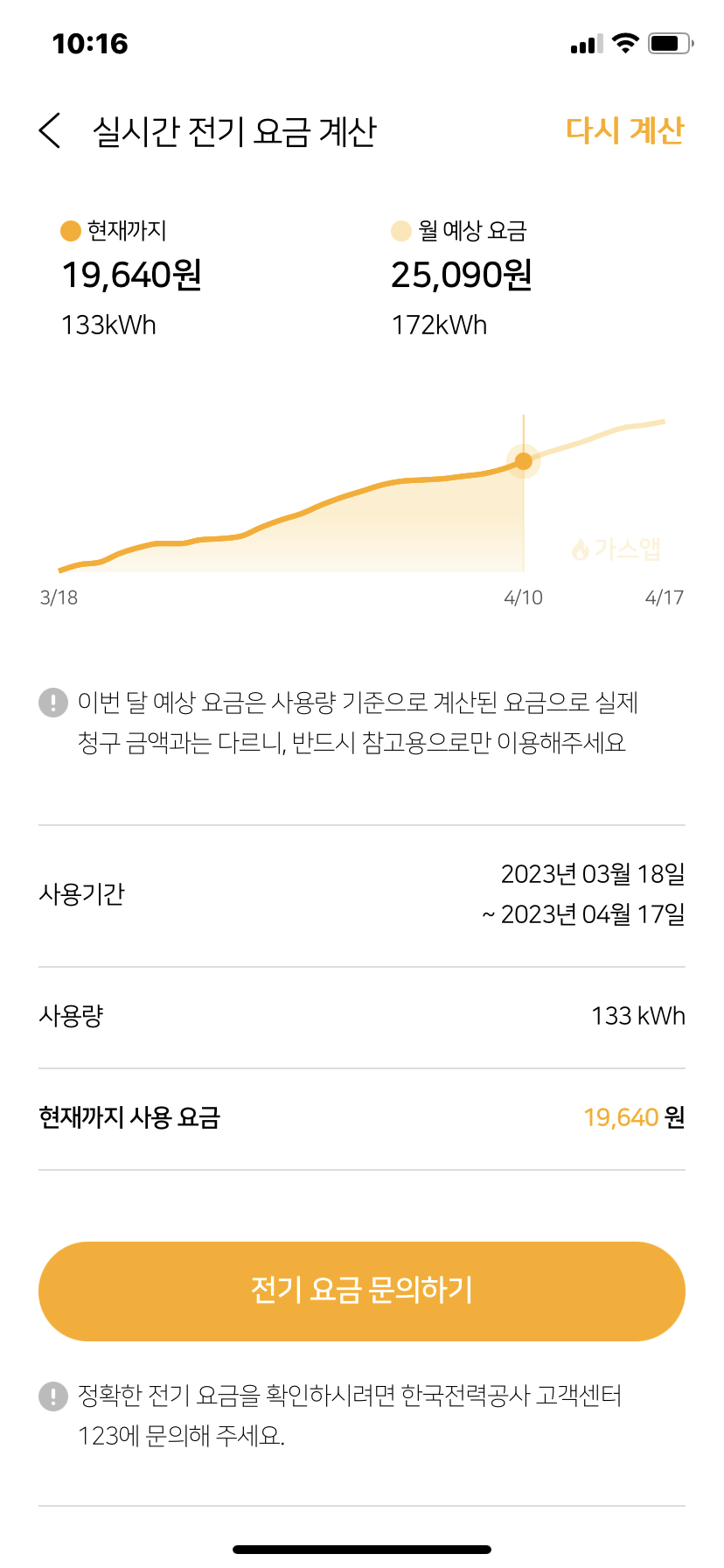Screen dimensions: 724x1568
Task: Tap the 25,090원 estimated monthly fee
Action: (x=461, y=276)
